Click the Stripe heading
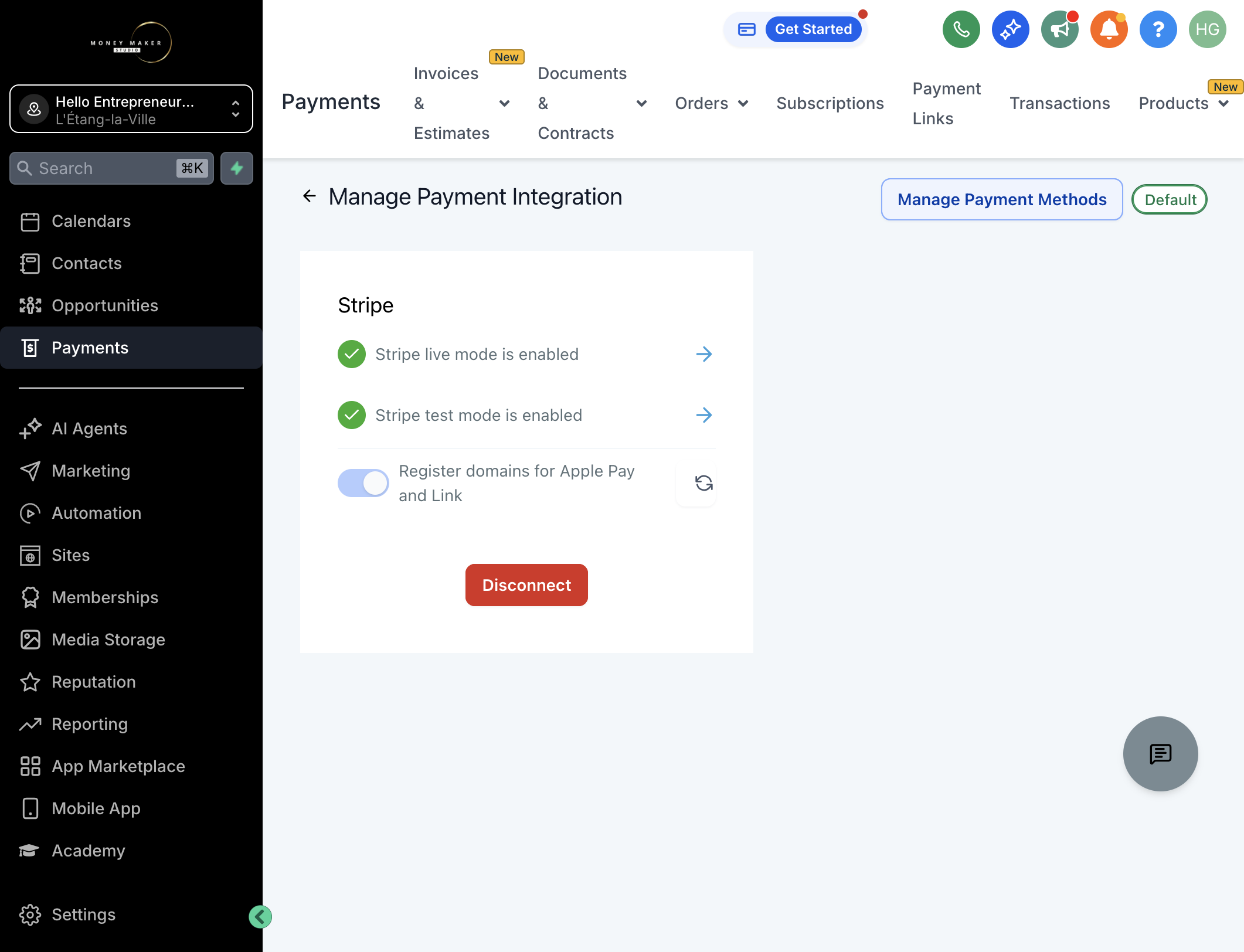The height and width of the screenshot is (952, 1244). click(365, 305)
